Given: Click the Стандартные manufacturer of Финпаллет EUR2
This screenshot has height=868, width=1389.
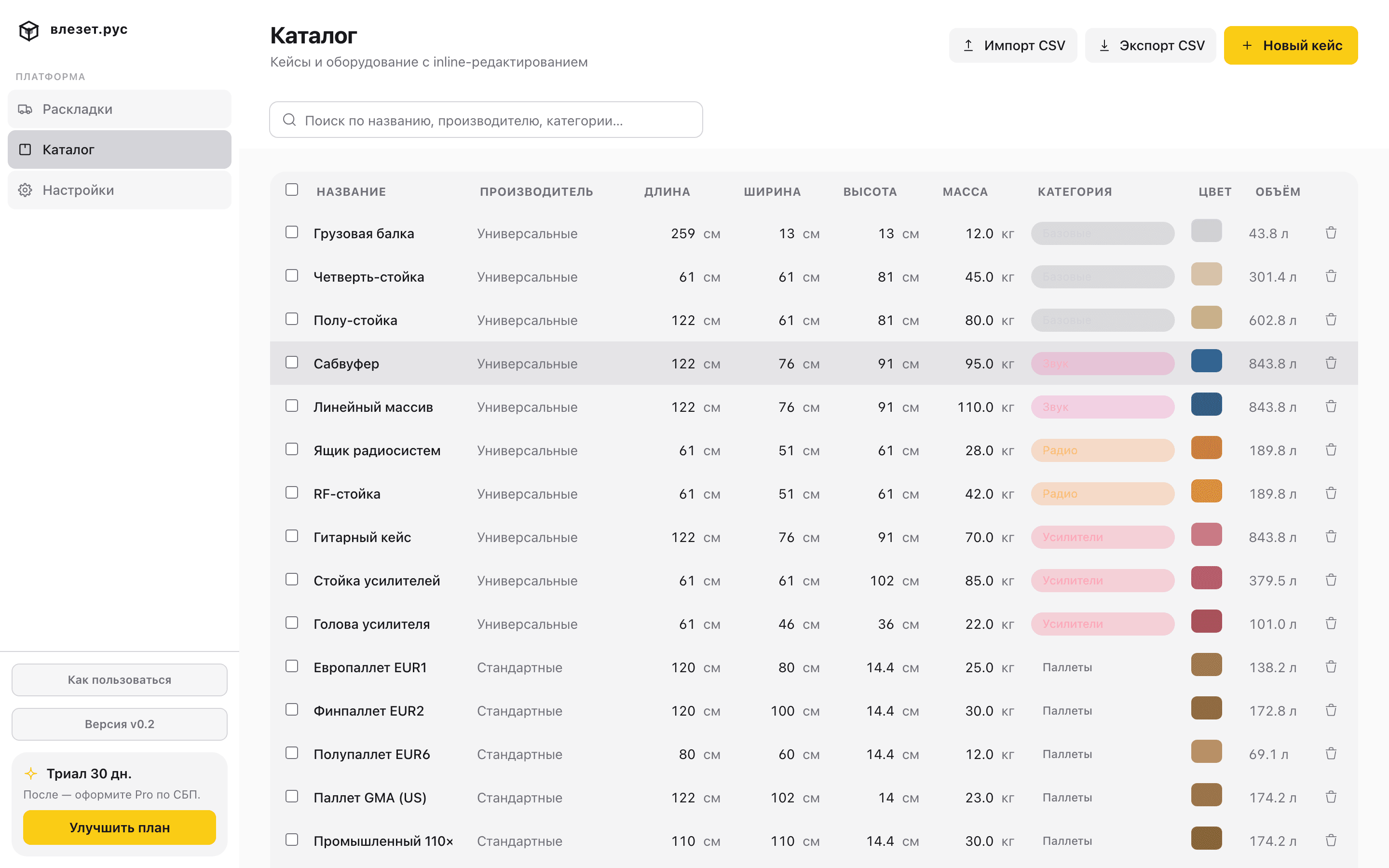Looking at the screenshot, I should coord(519,711).
